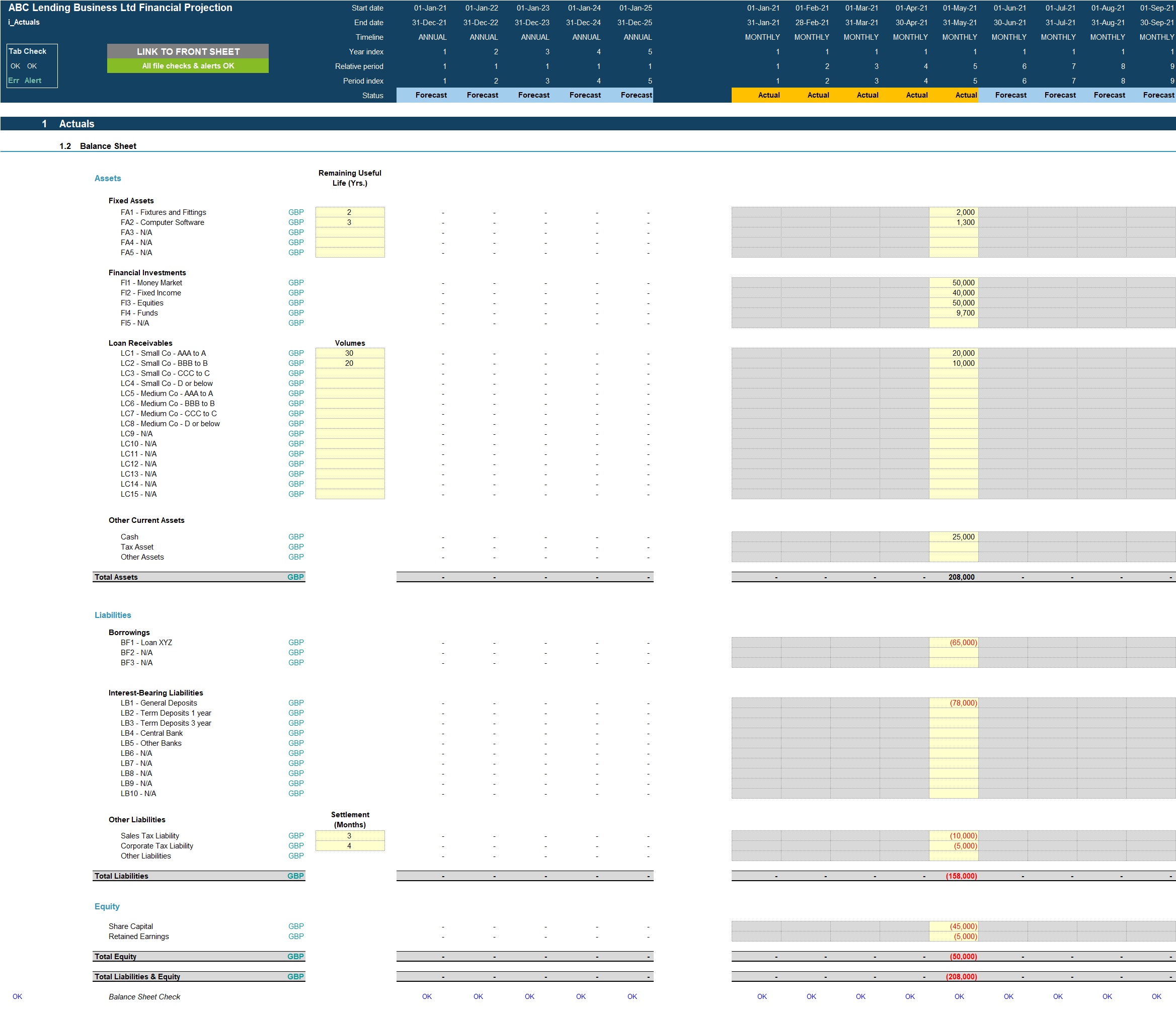Select the 20,000 LC1 loan receivable cell

click(954, 353)
